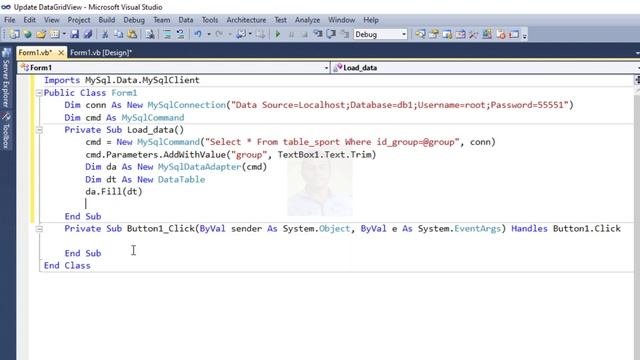
Task: Click the cmd.Parameters.AddWithValue code line
Action: tap(231, 155)
